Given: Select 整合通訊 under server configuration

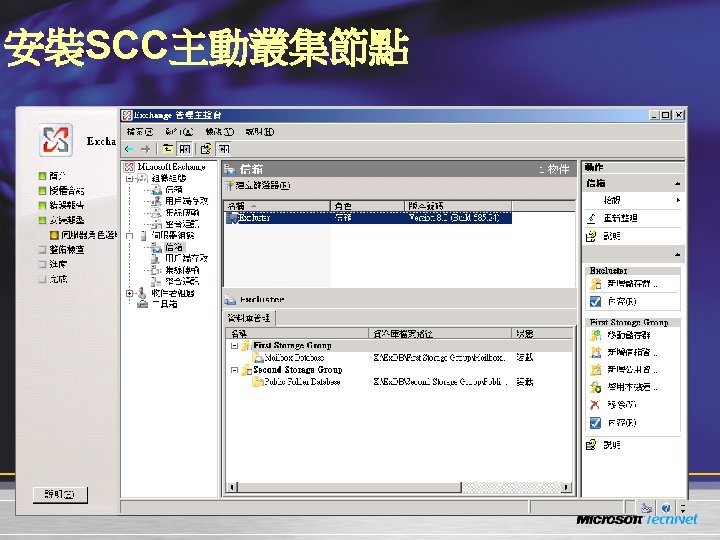Looking at the screenshot, I should coord(182,281).
